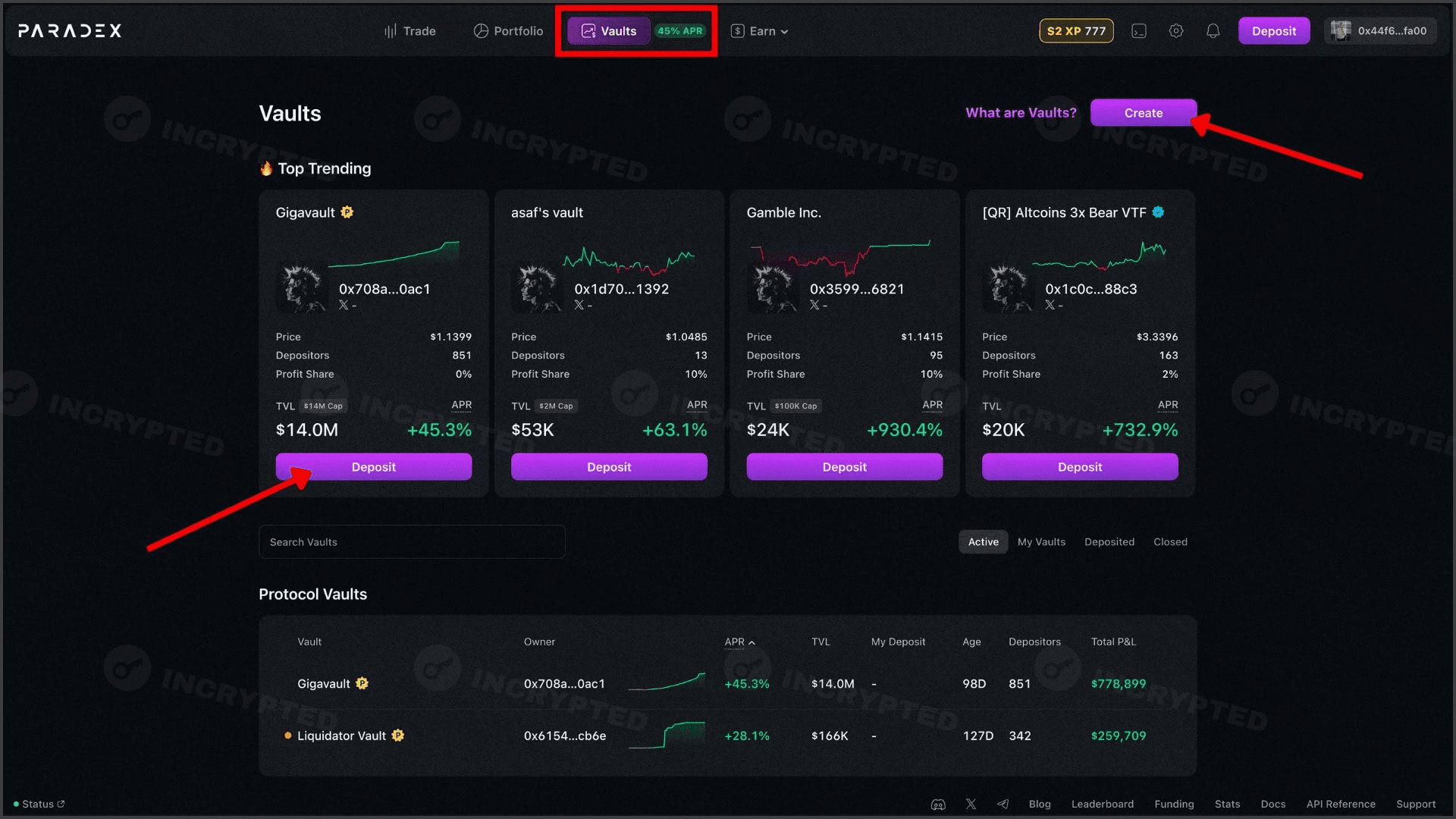Switch filter to My Vaults

pos(1041,542)
